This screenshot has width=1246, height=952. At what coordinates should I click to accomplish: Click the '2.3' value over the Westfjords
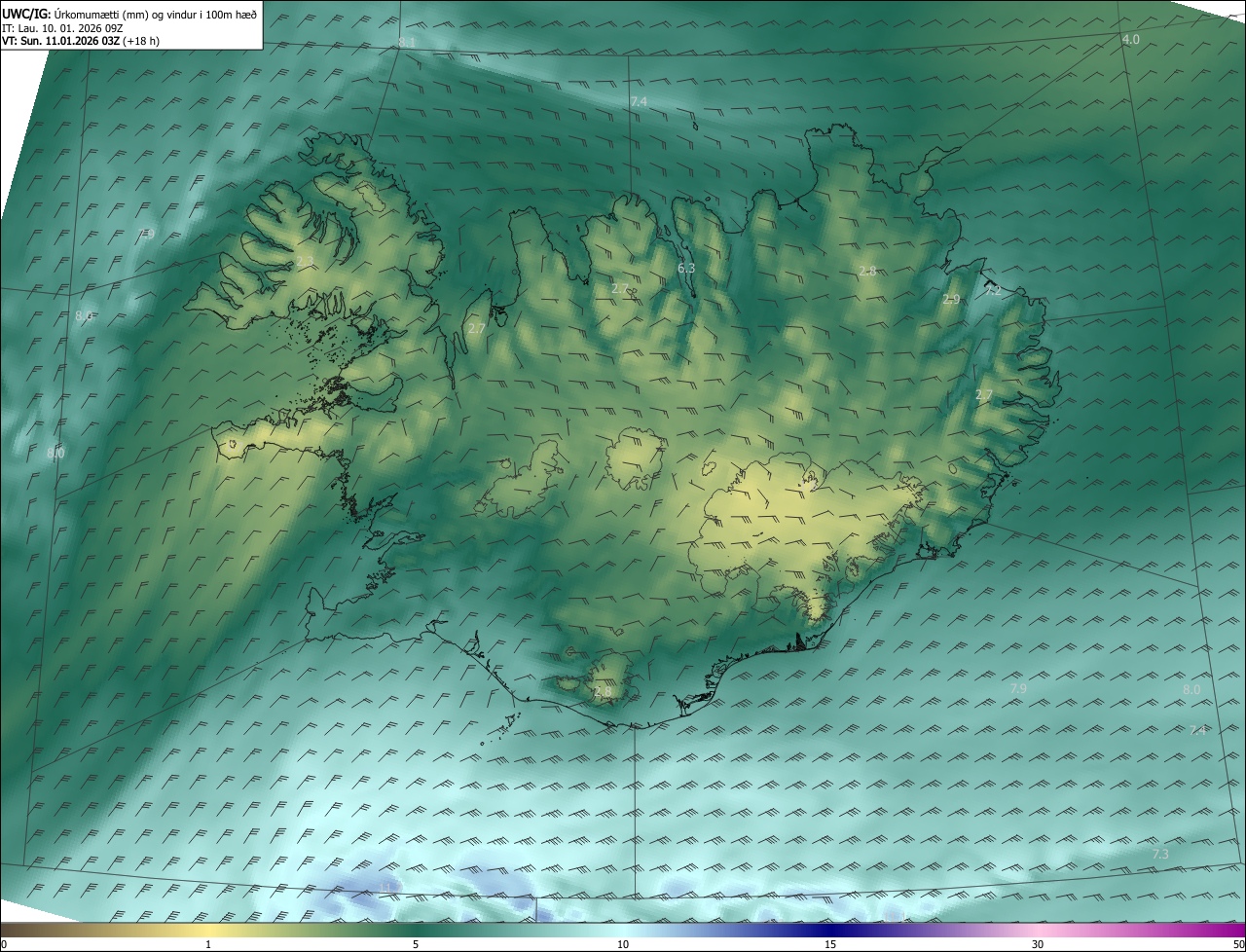coord(305,261)
